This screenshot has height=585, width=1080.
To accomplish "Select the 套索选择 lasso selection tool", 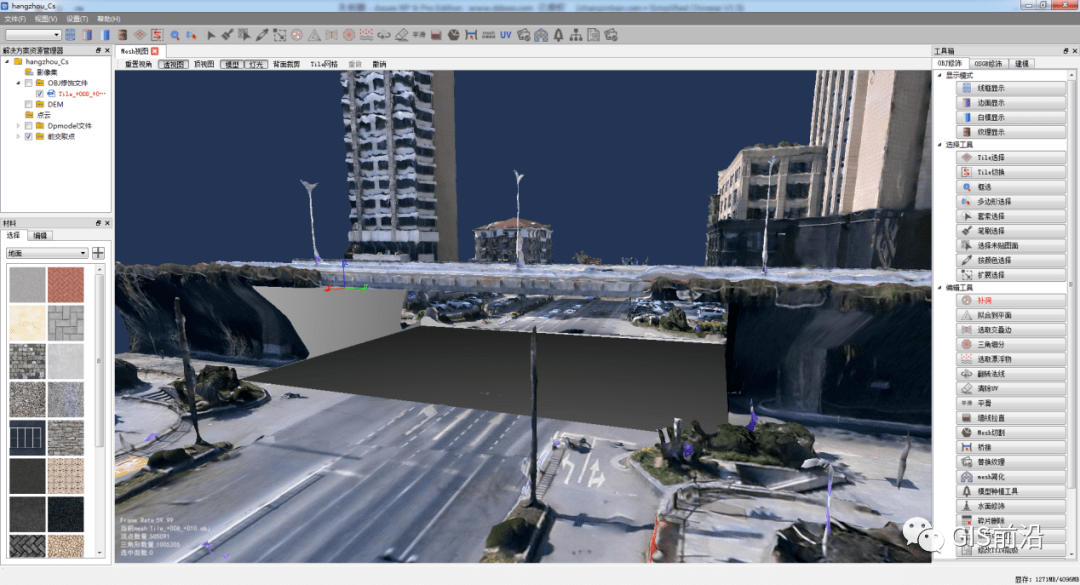I will coord(1010,216).
